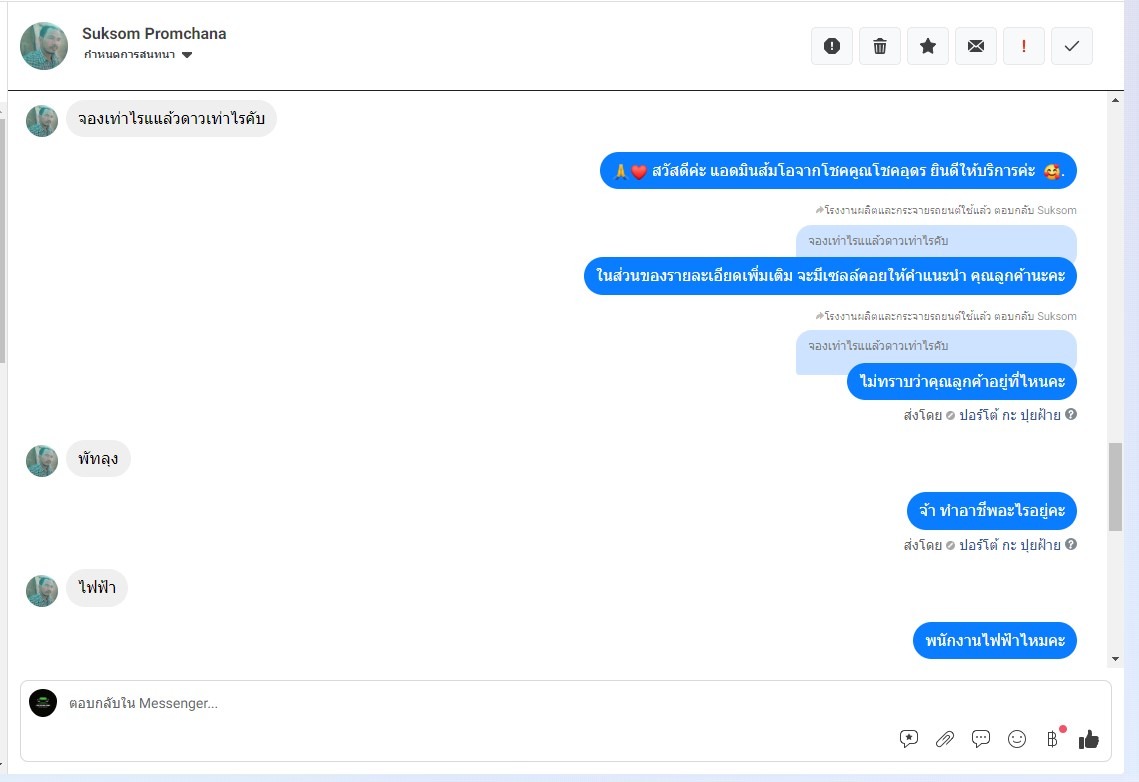
Task: Click the baht payment icon
Action: pos(1052,739)
